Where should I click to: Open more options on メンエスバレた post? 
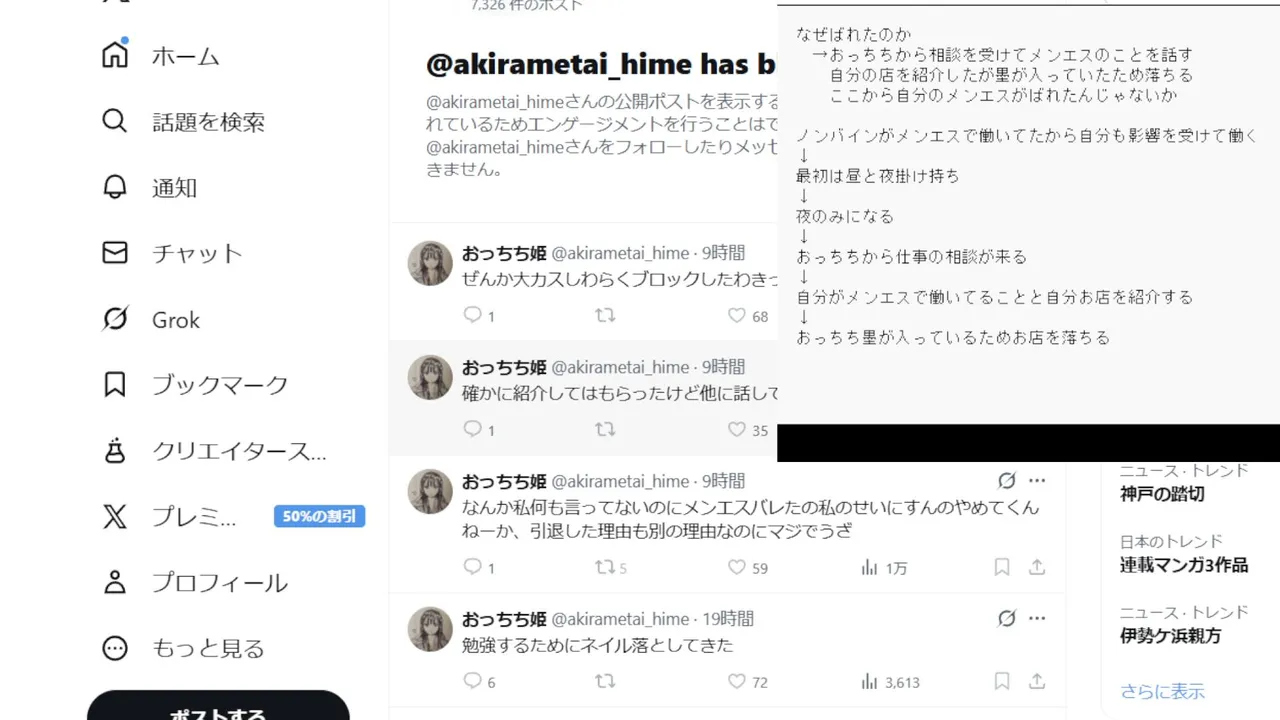coord(1037,481)
